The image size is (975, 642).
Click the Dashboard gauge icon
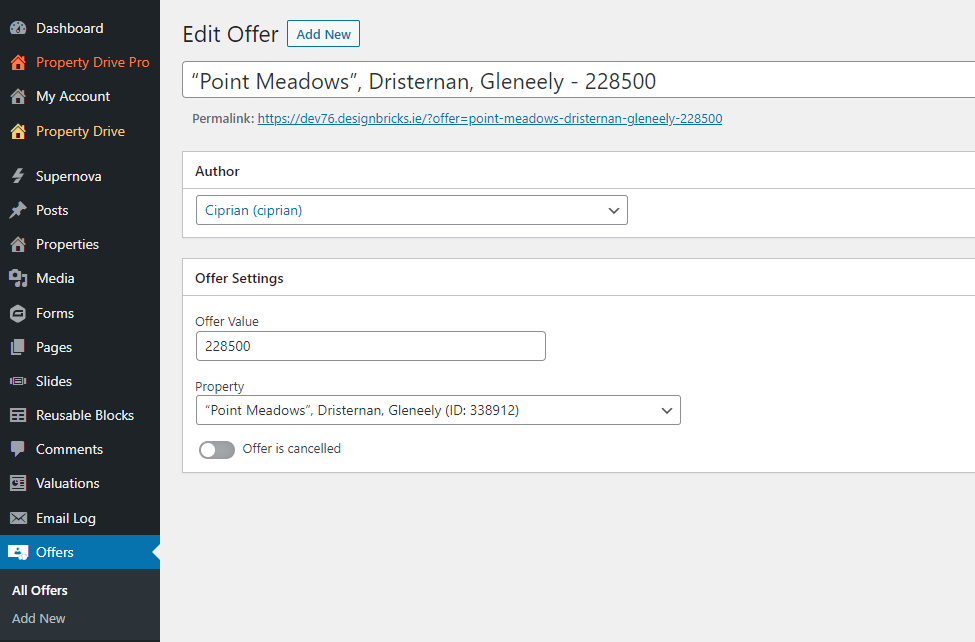18,28
